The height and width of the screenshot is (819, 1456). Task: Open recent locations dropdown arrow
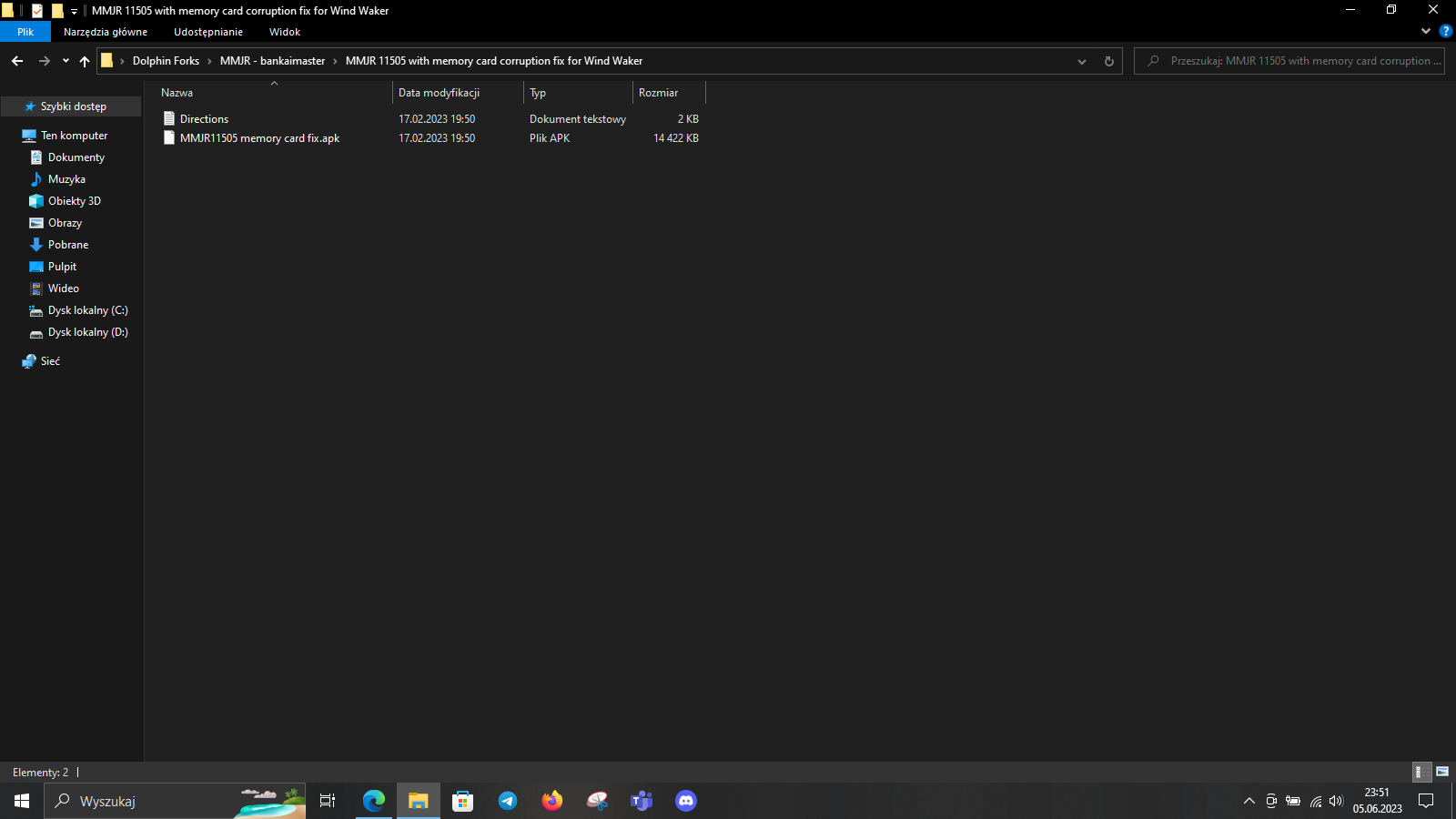(66, 61)
